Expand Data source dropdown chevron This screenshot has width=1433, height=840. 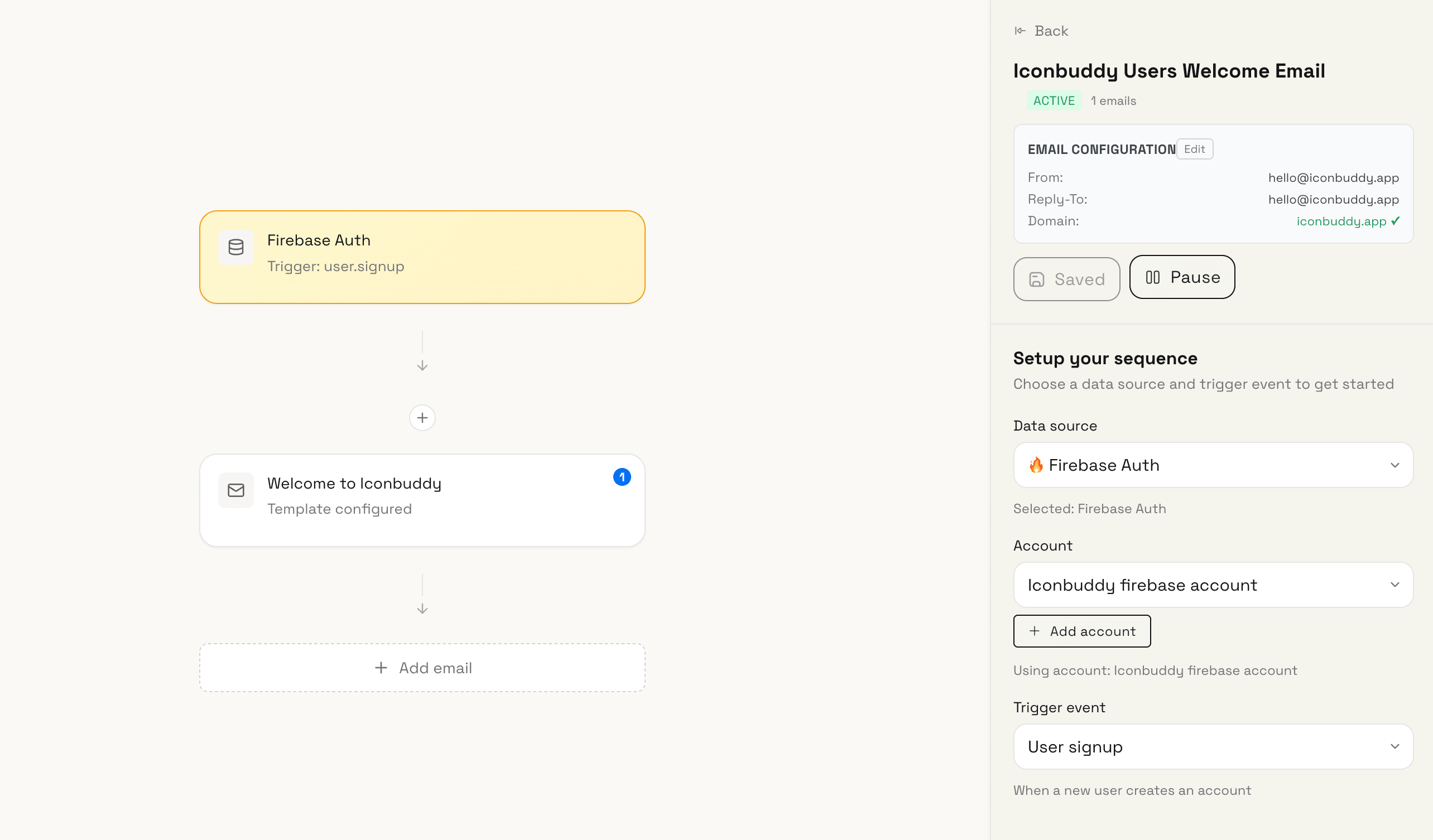coord(1395,465)
